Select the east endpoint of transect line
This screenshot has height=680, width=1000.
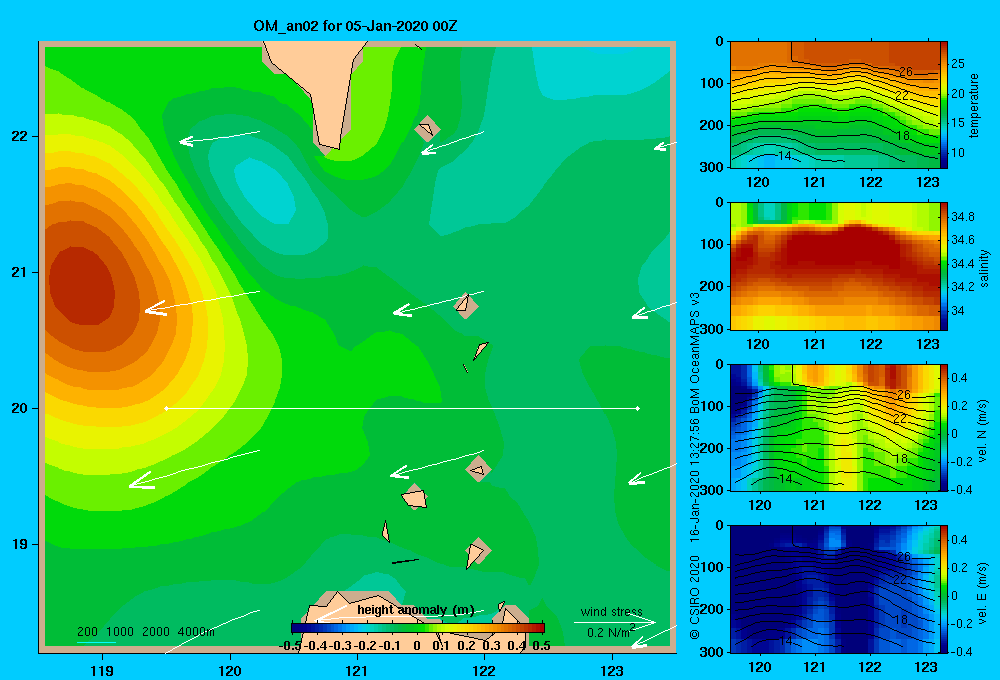638,408
